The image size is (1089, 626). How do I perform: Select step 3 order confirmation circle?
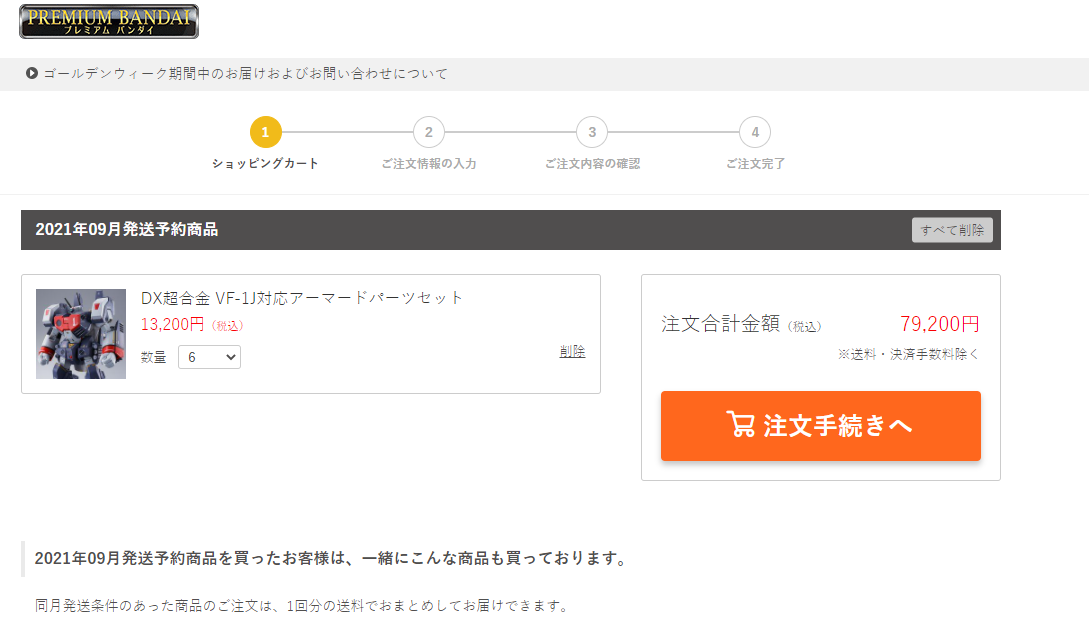coord(592,132)
